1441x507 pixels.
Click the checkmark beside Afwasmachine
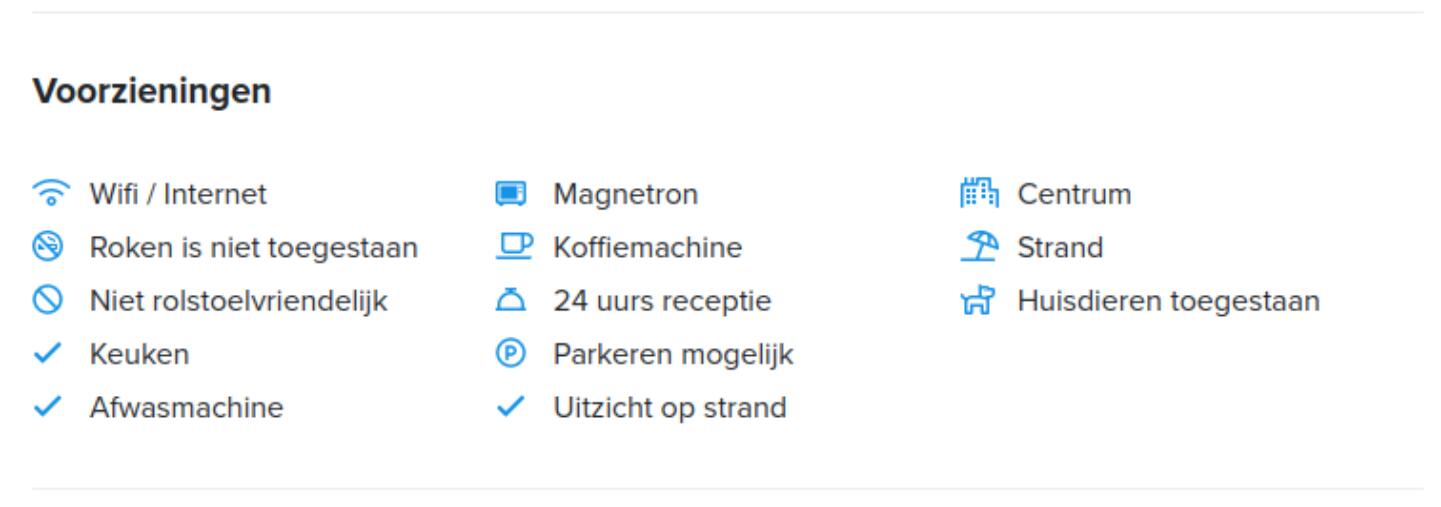pyautogui.click(x=47, y=408)
